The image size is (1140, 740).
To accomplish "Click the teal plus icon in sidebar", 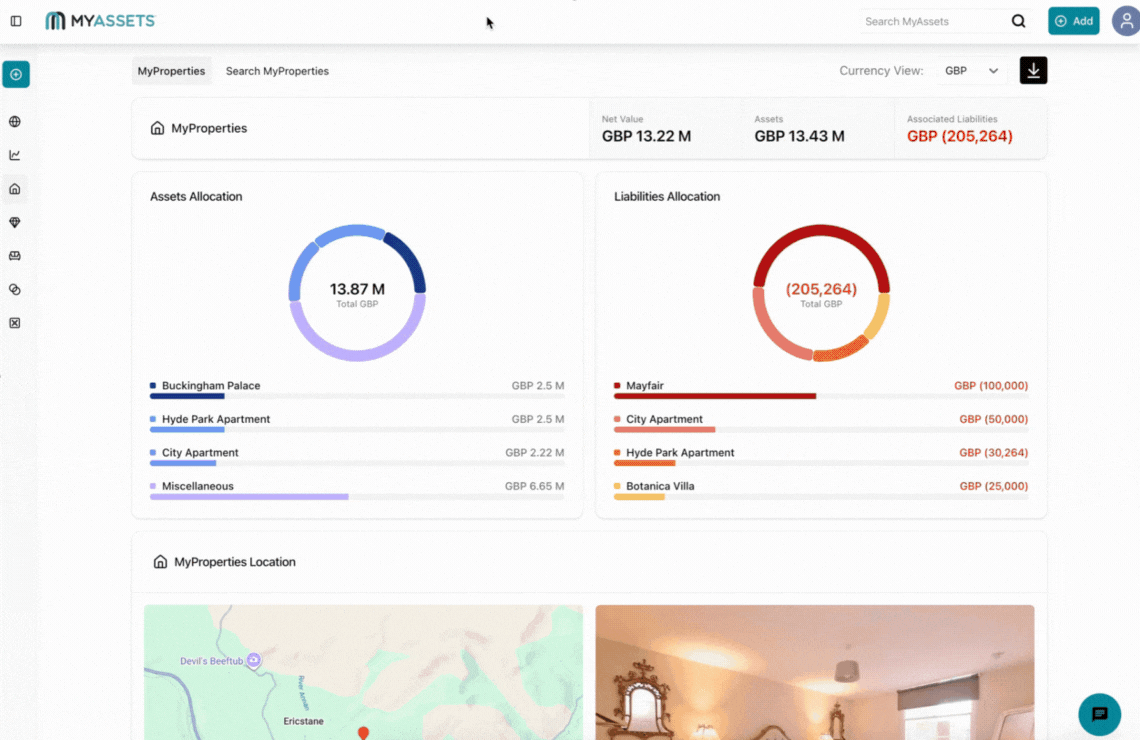I will tap(16, 75).
